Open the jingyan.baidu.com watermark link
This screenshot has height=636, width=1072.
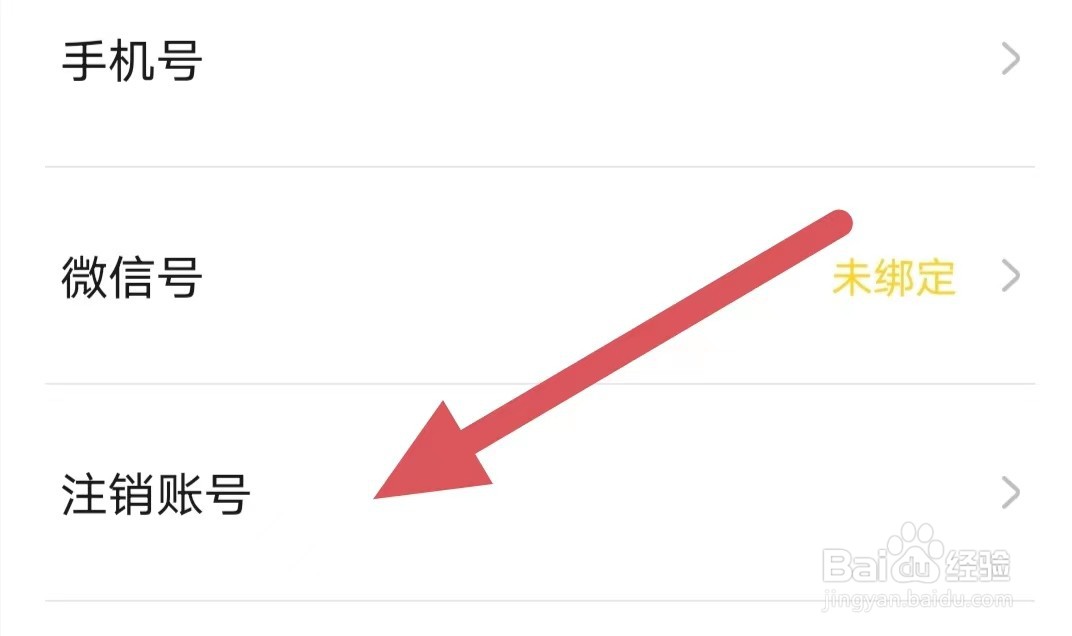pos(917,600)
